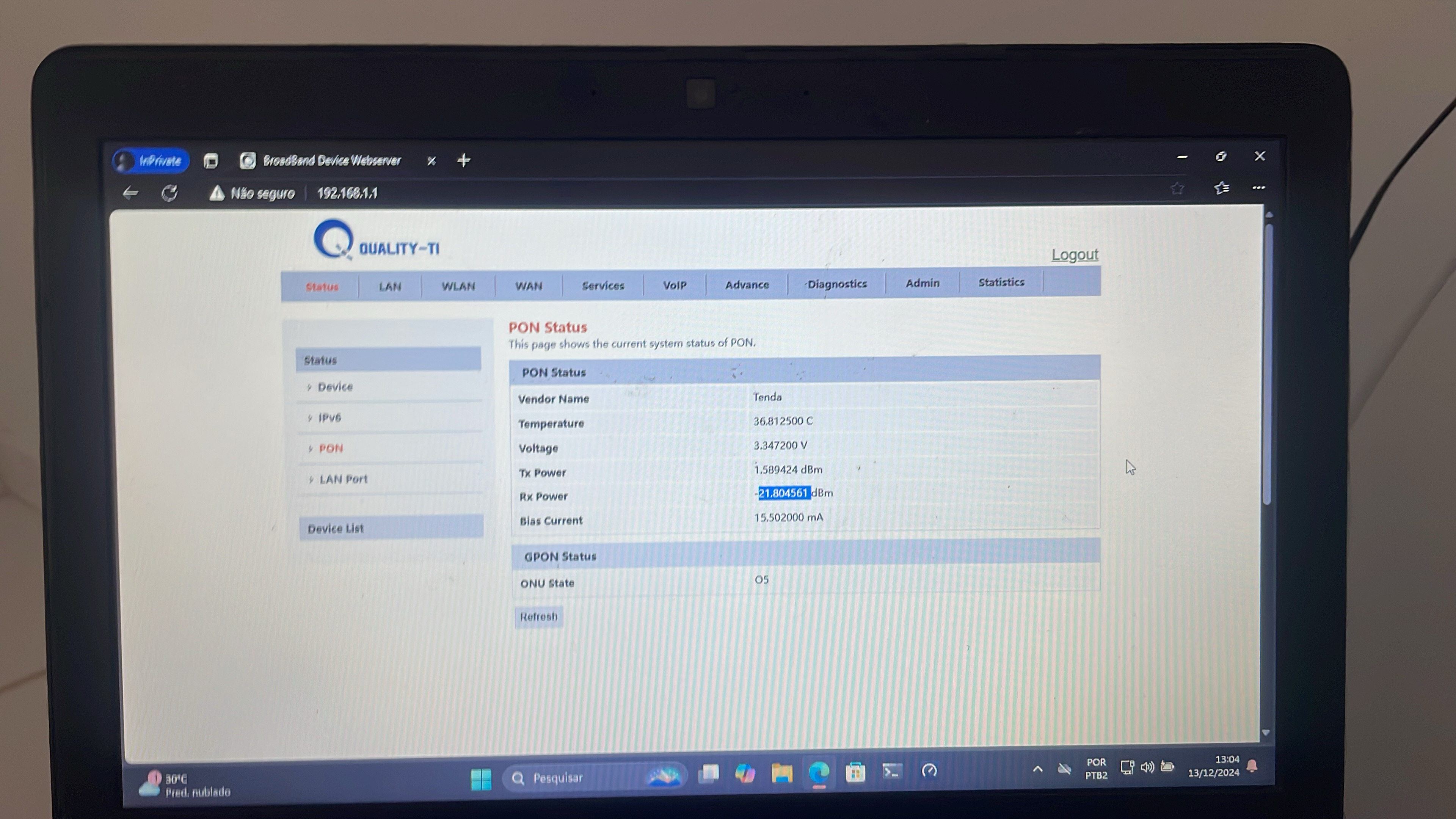This screenshot has height=819, width=1456.
Task: Click the Windows Start button
Action: (481, 779)
